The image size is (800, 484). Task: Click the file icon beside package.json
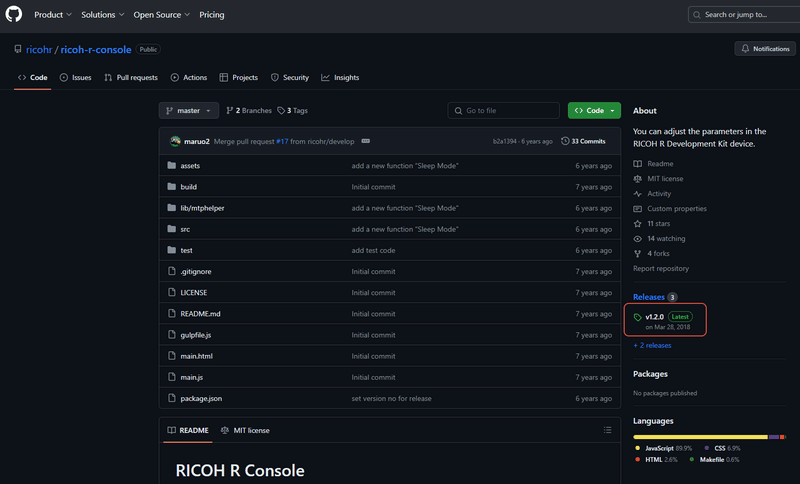pyautogui.click(x=172, y=398)
